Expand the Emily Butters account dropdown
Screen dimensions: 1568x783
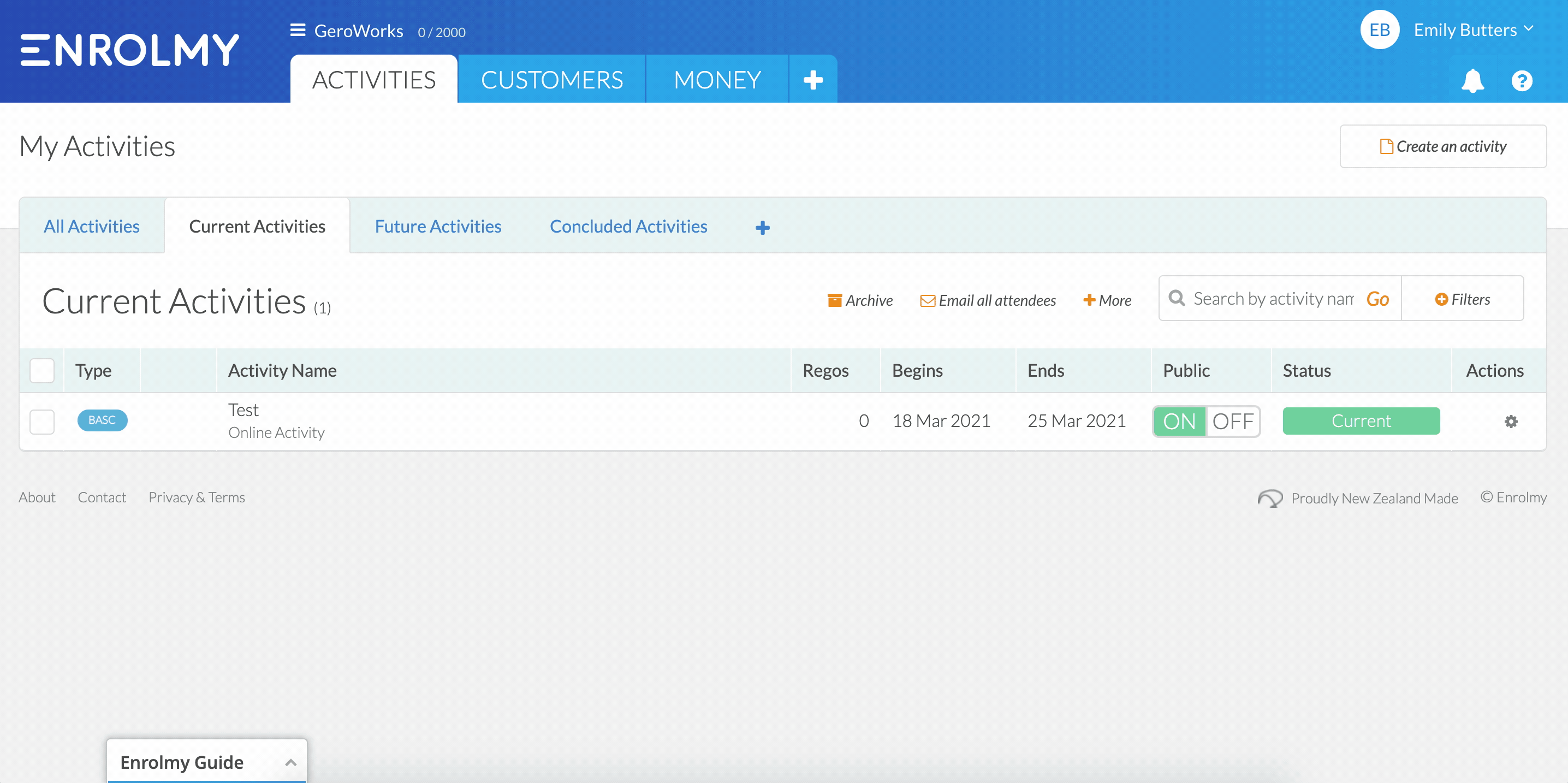point(1473,30)
